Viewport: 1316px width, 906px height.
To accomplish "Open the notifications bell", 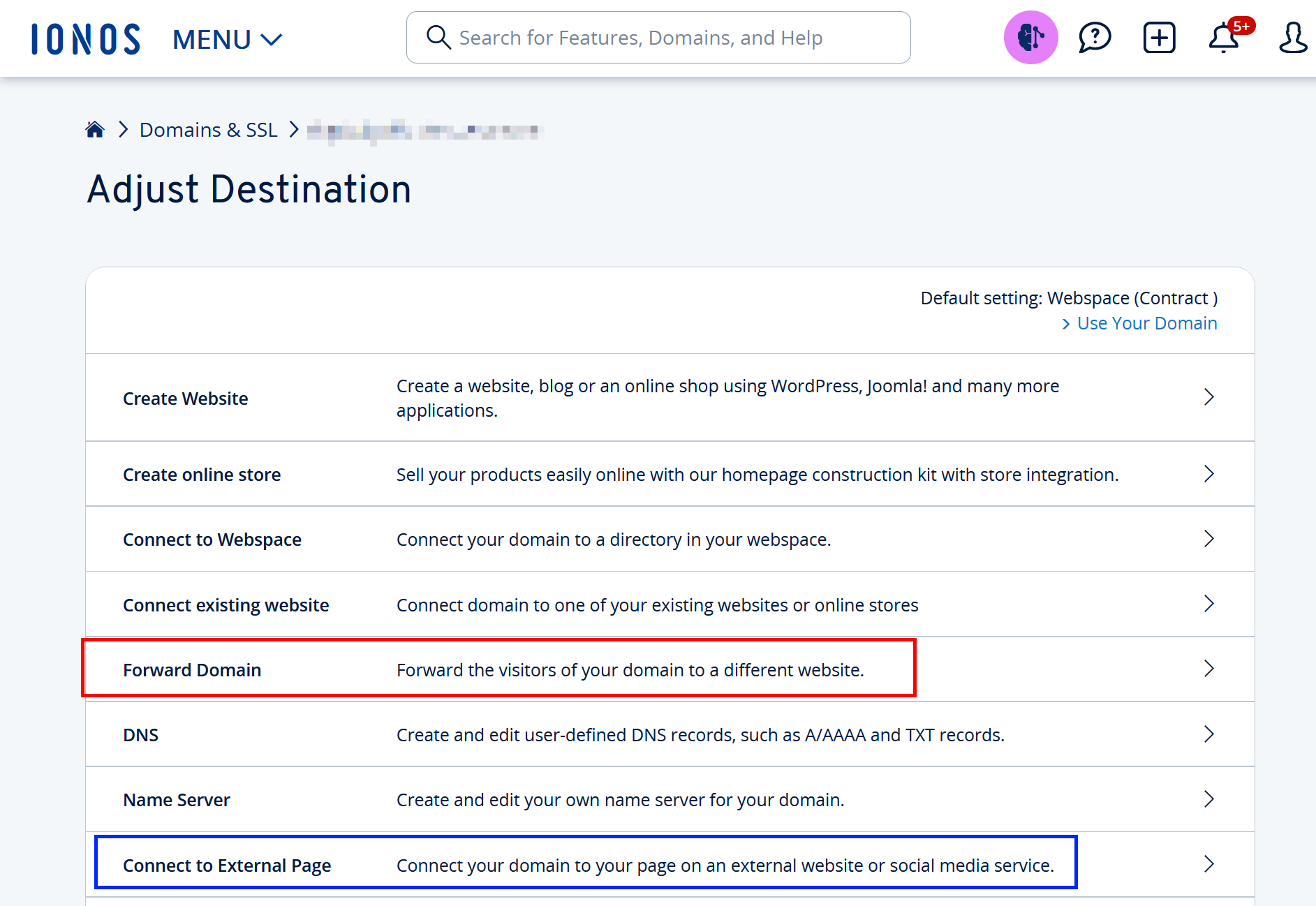I will point(1224,38).
